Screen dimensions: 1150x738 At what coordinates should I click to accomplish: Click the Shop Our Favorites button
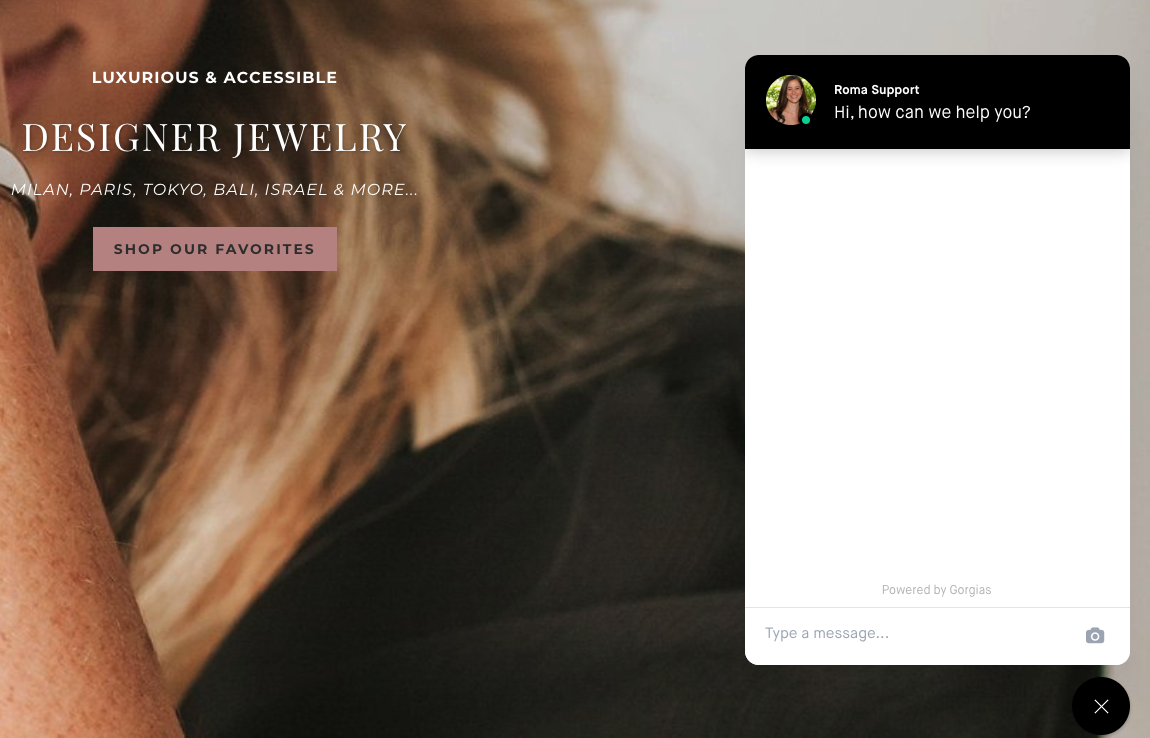tap(215, 249)
